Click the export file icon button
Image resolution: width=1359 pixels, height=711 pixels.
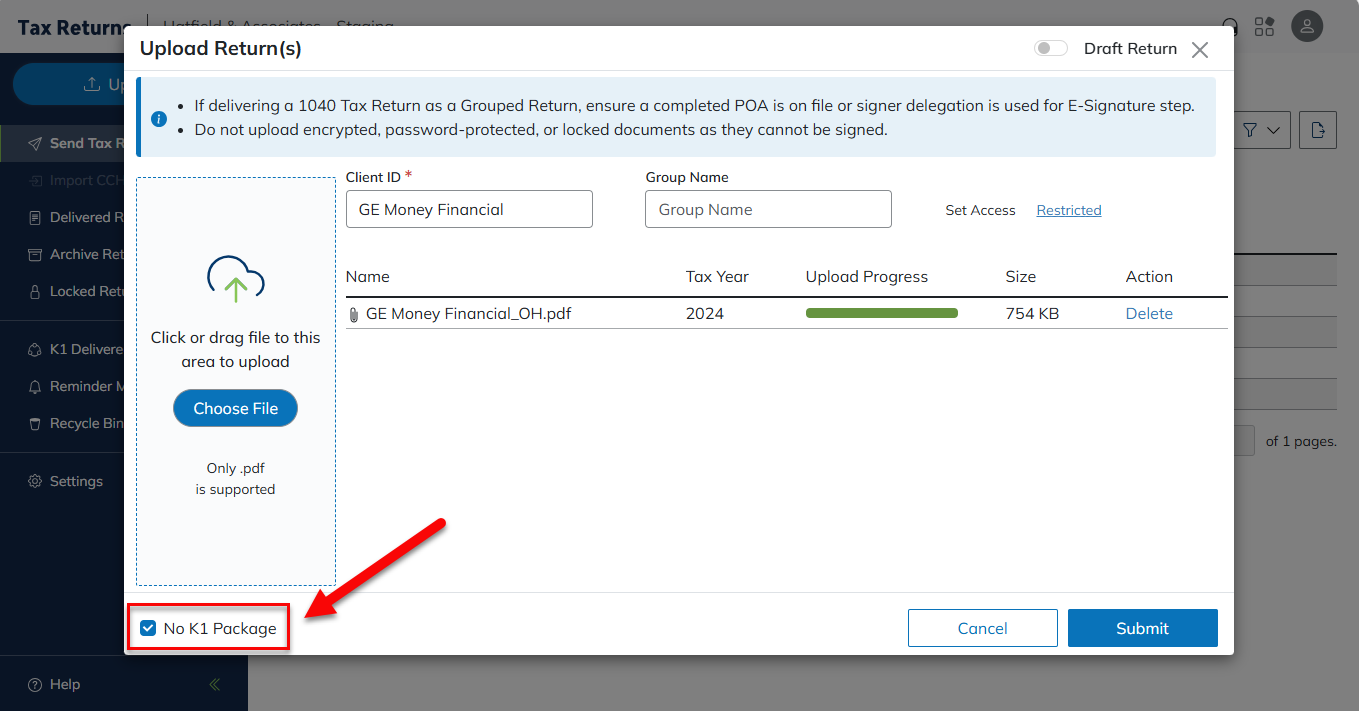point(1318,130)
